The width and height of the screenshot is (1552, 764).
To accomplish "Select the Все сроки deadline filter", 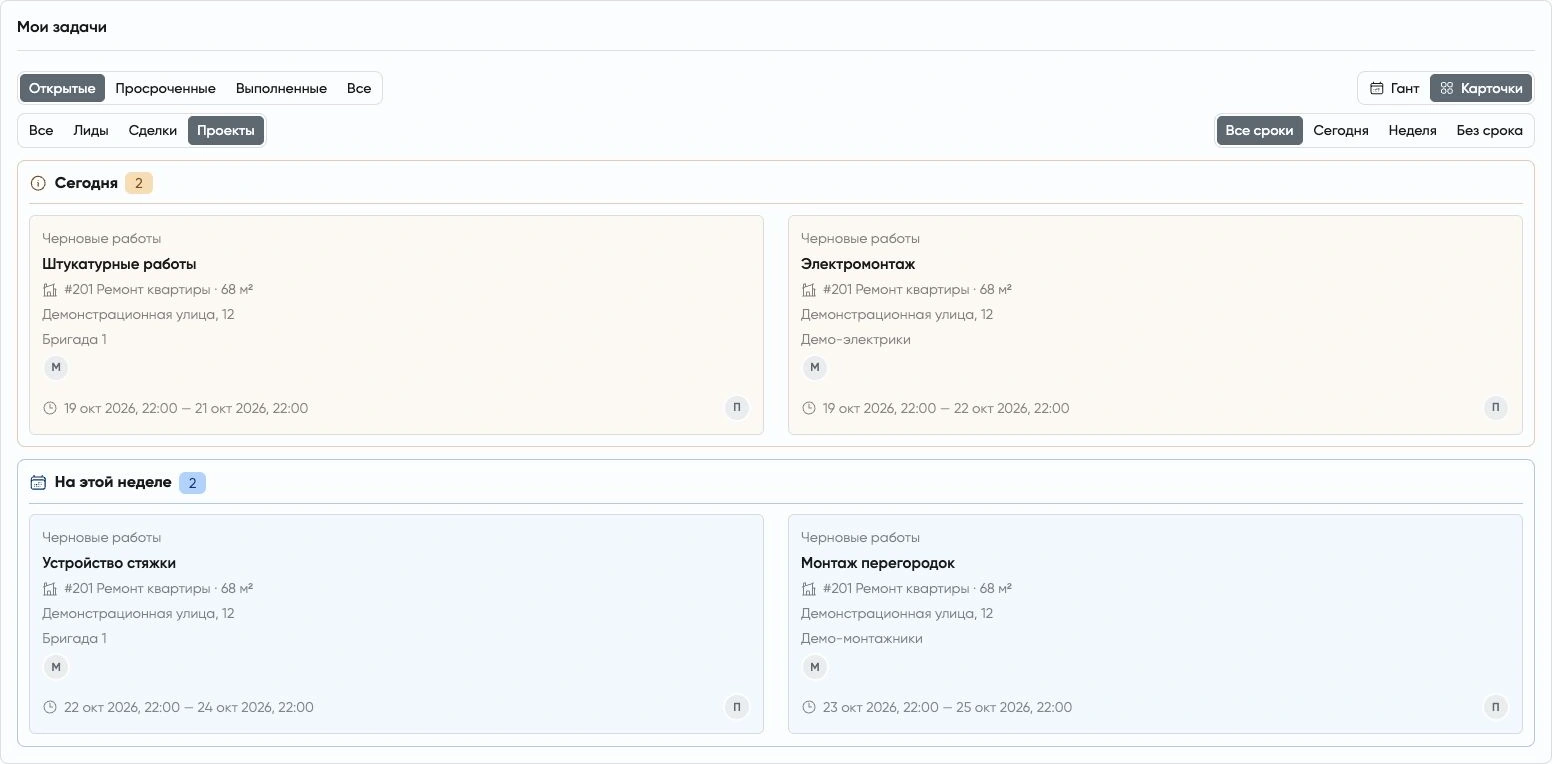I will pos(1259,130).
